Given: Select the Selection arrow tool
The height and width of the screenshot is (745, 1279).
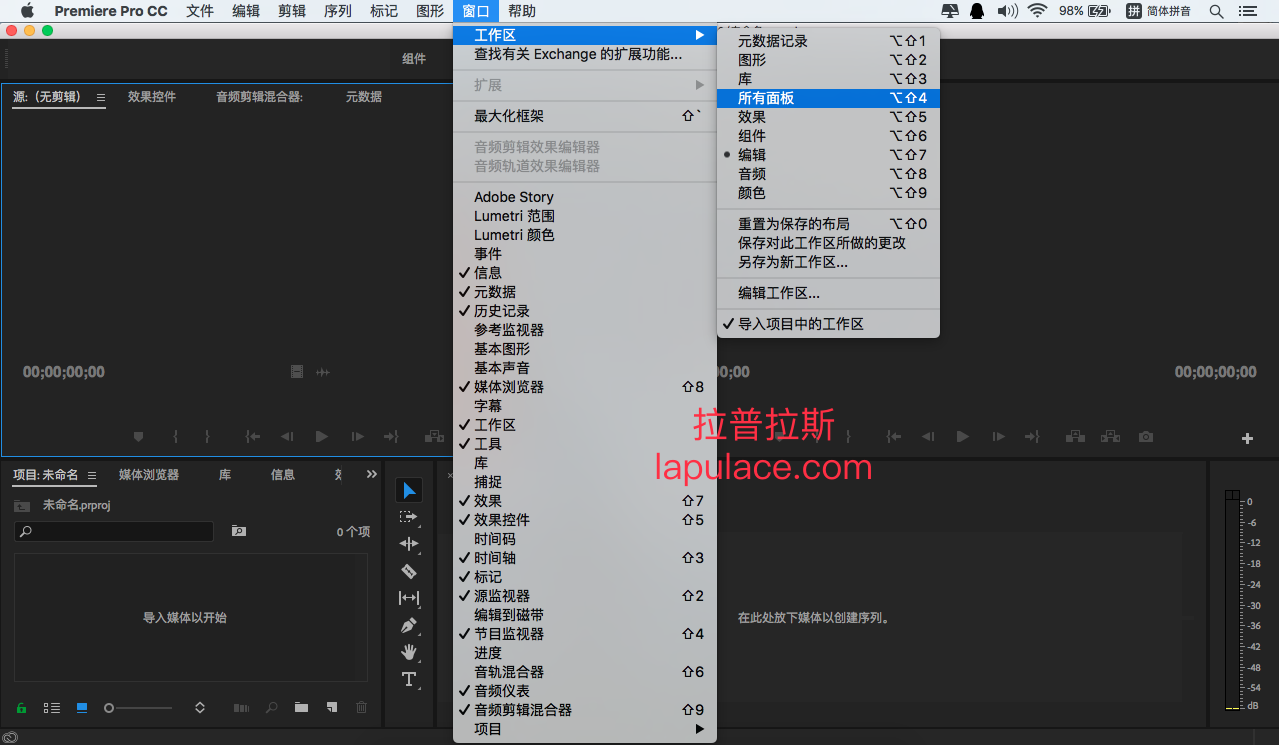Looking at the screenshot, I should pos(409,490).
